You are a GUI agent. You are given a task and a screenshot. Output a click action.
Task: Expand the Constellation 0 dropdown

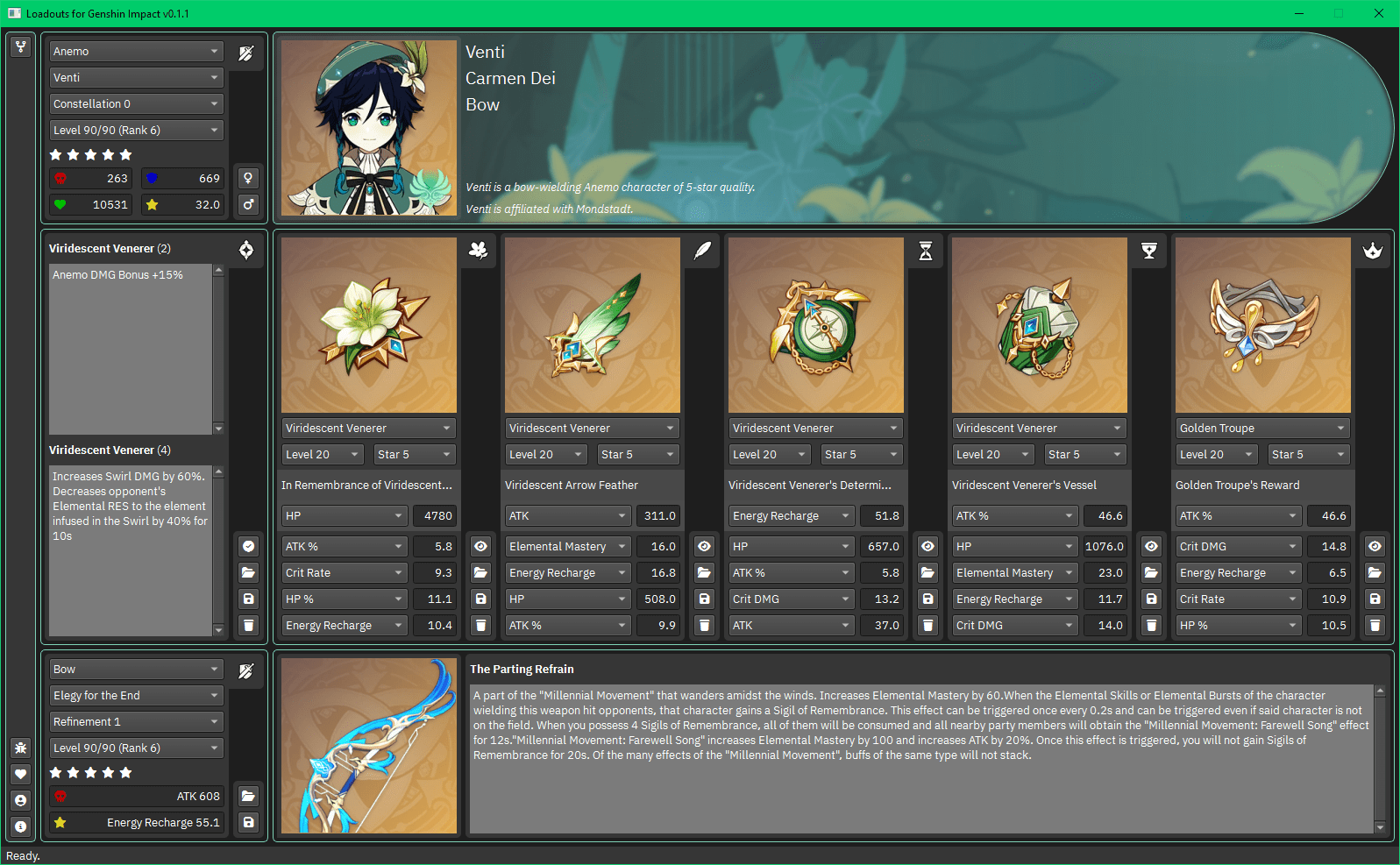136,103
